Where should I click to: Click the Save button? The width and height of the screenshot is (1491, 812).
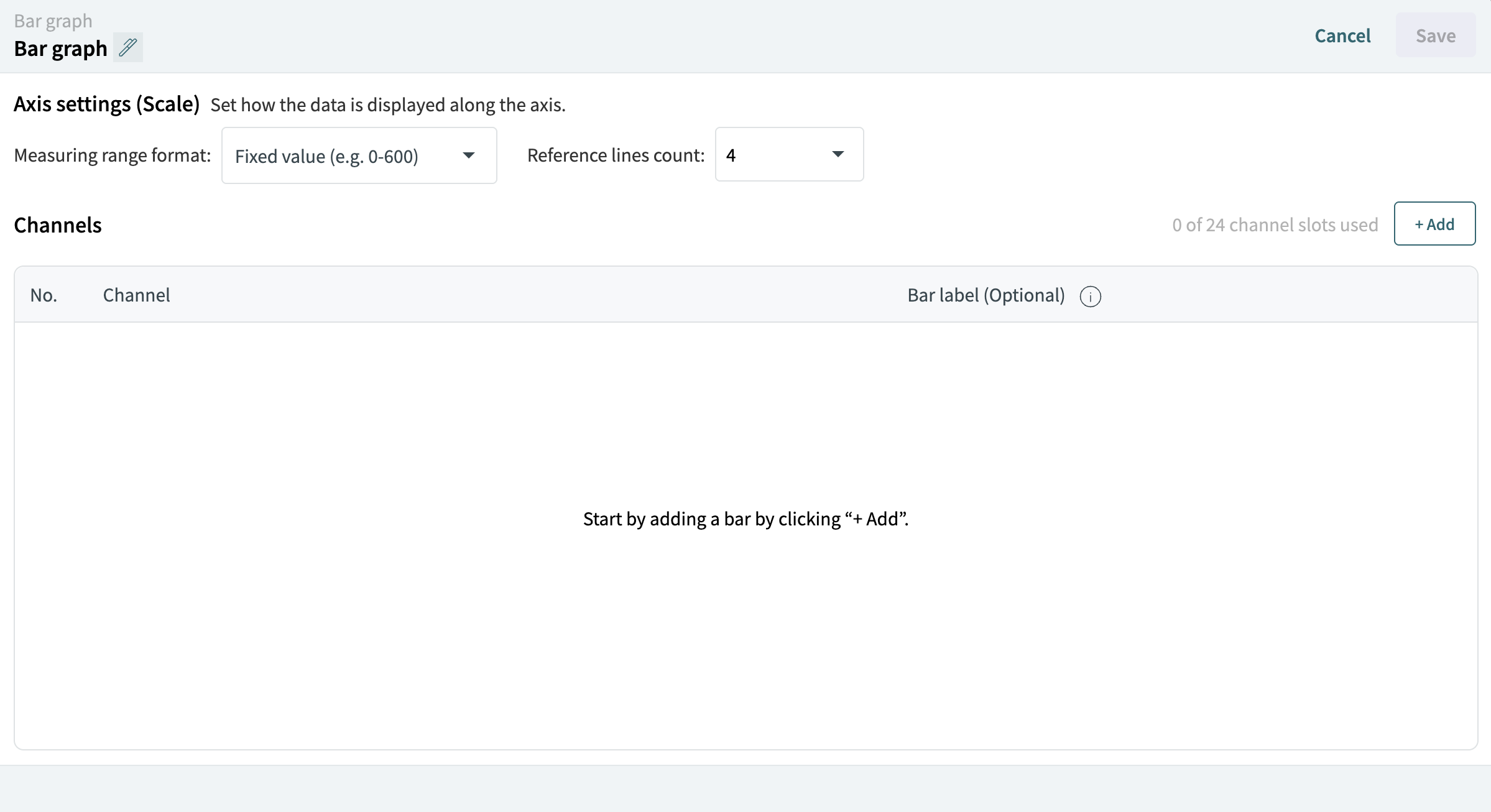(x=1436, y=35)
